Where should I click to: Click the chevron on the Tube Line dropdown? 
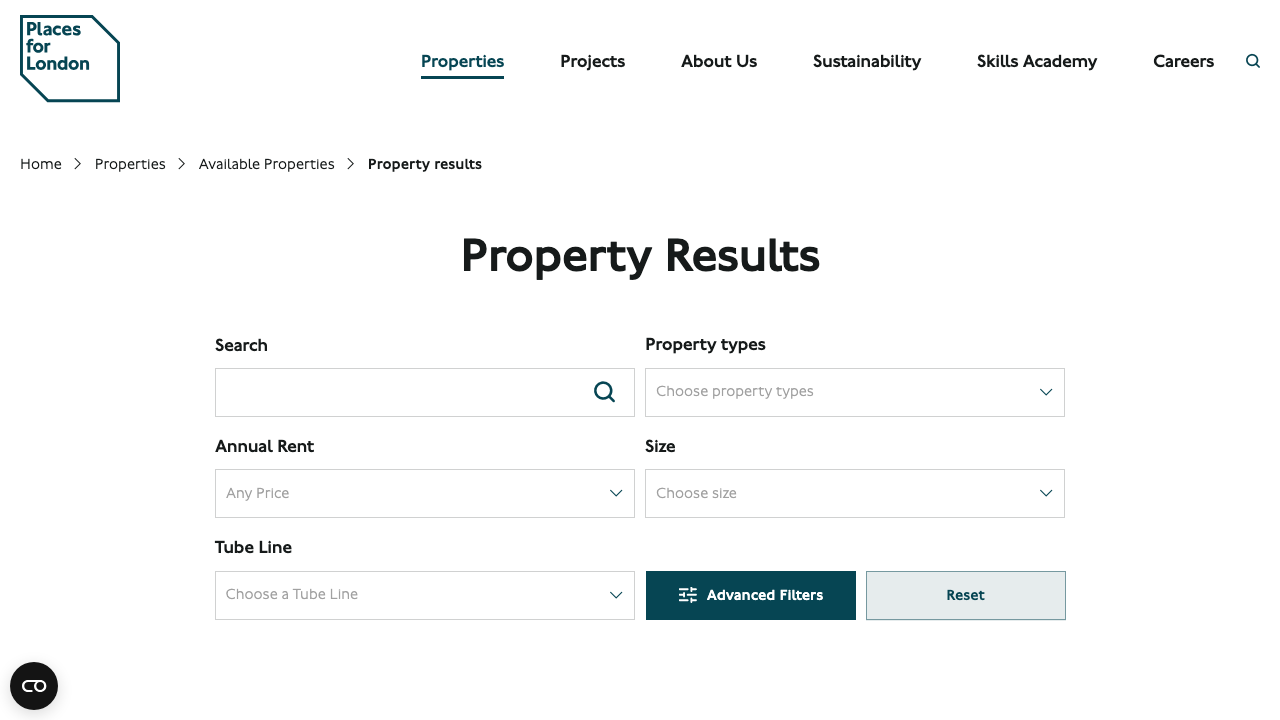coord(616,595)
